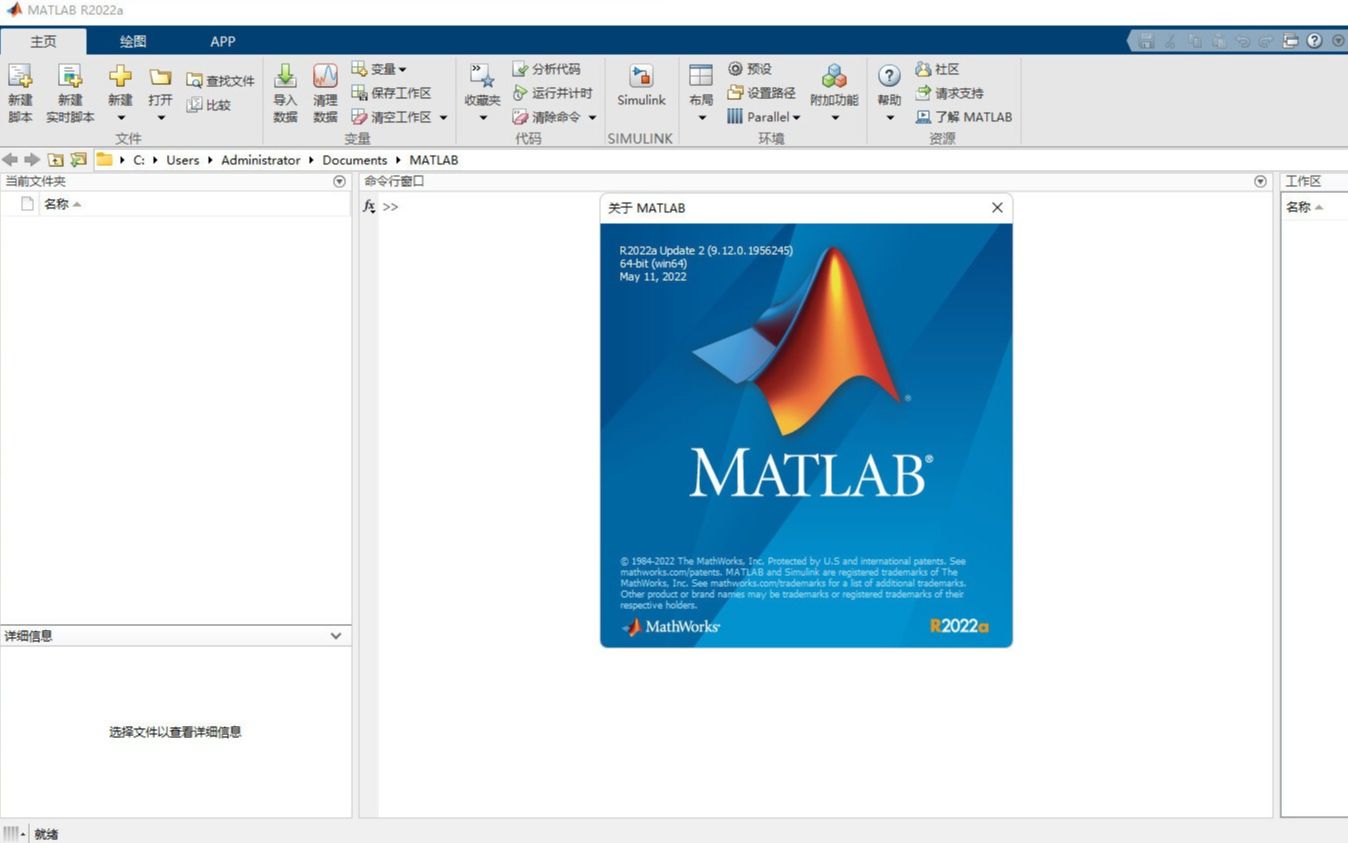Click 设置路径 (Set Path)
The height and width of the screenshot is (843, 1348).
coord(761,93)
